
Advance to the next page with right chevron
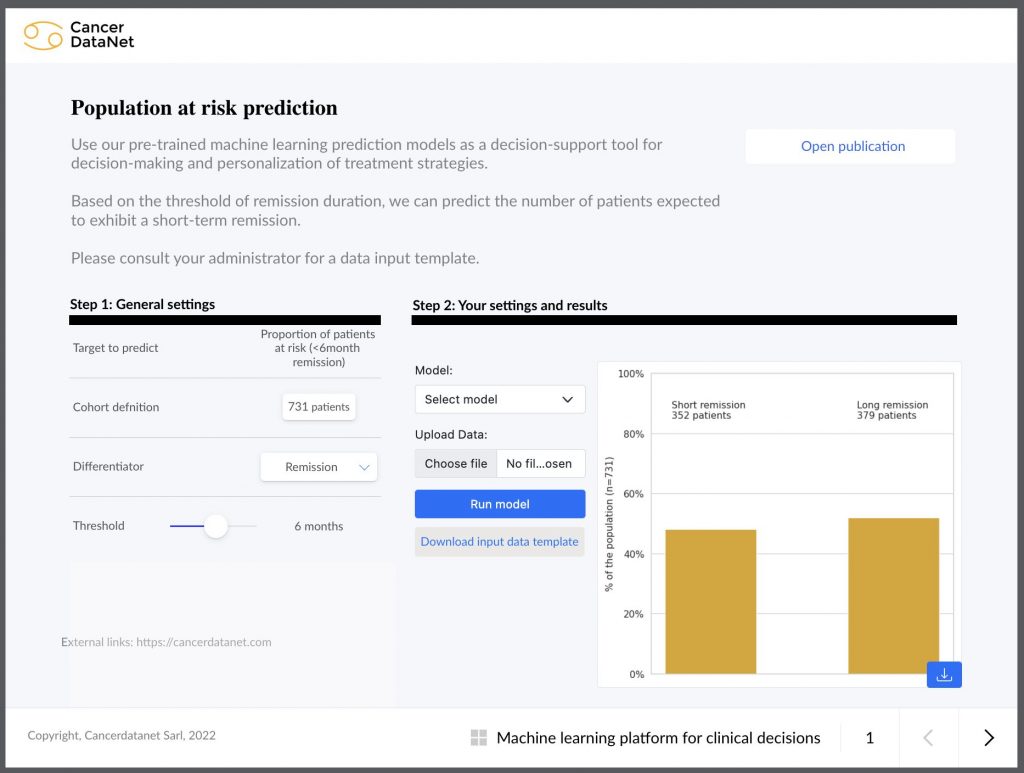point(989,737)
